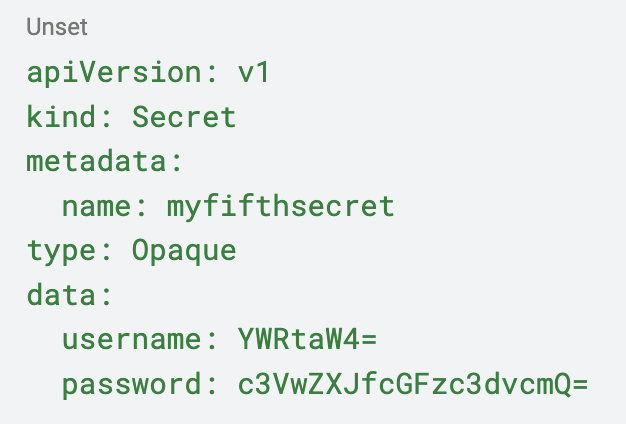Screen dimensions: 626x424
Task: Click the username key
Action: pyautogui.click(x=131, y=339)
